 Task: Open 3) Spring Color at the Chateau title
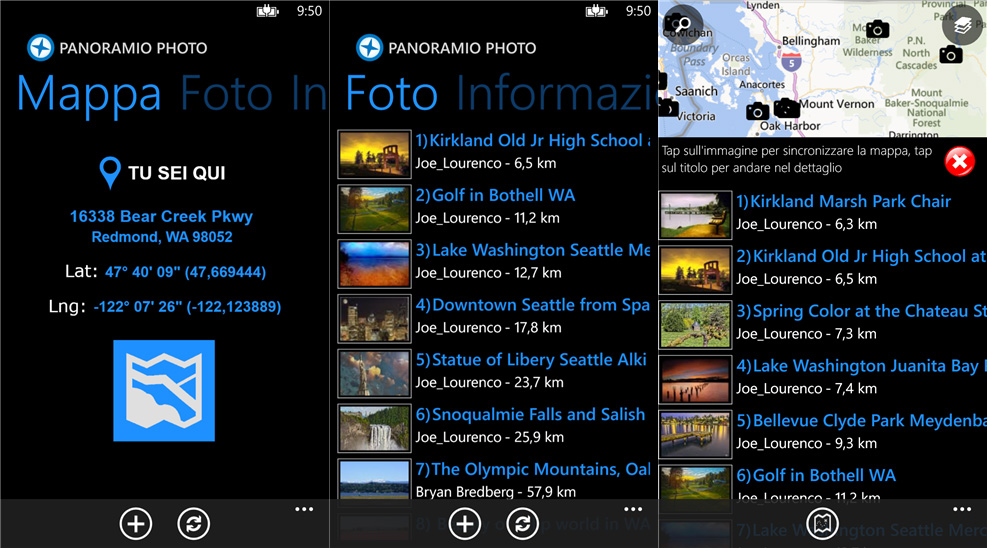(x=861, y=311)
